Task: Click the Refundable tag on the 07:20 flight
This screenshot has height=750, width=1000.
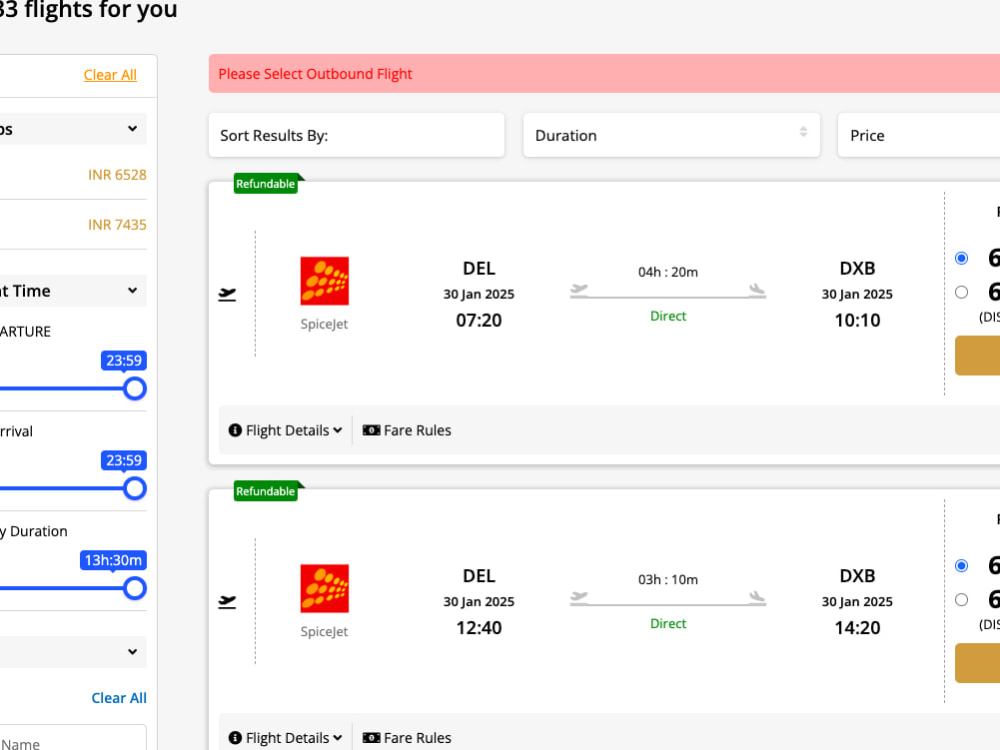Action: (266, 184)
